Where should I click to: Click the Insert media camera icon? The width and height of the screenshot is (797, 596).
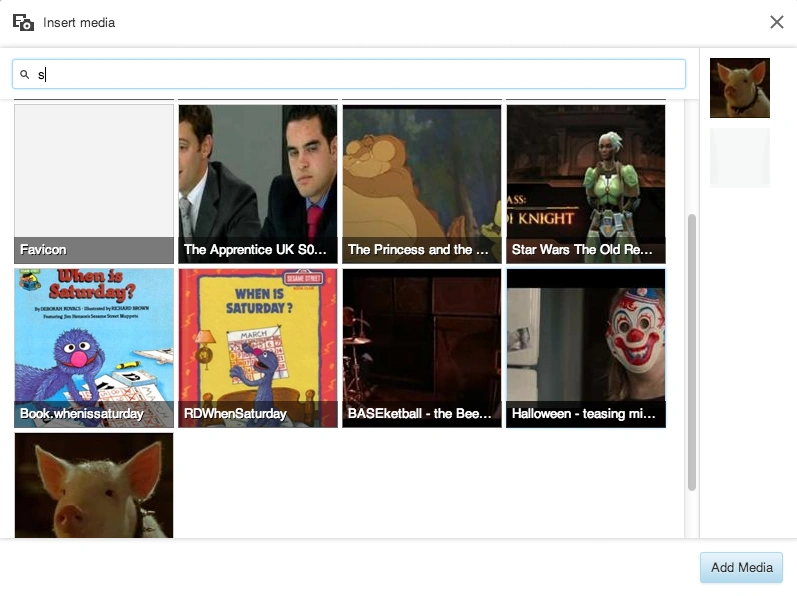point(23,22)
